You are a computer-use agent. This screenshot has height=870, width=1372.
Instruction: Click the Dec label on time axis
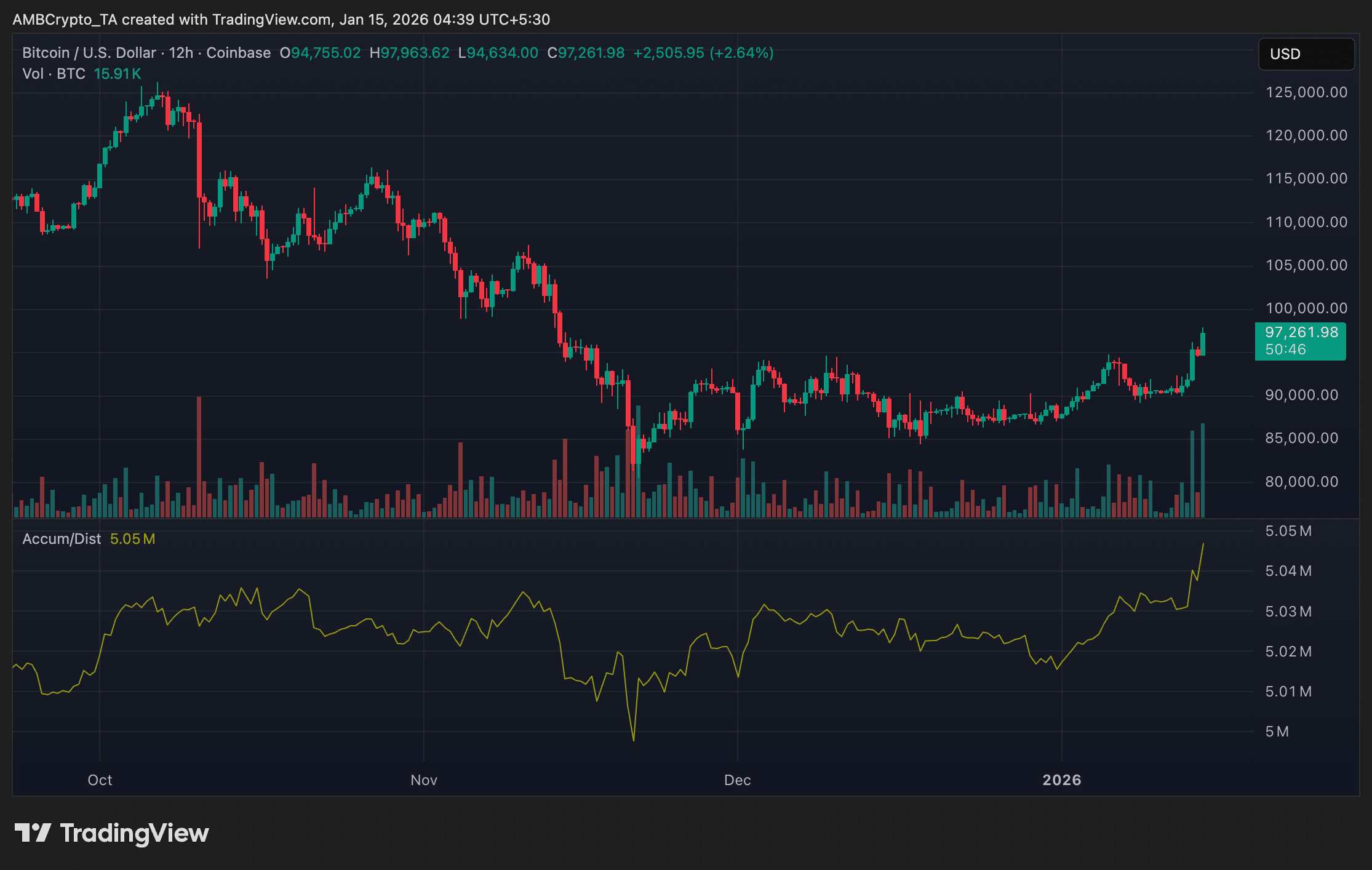click(737, 780)
